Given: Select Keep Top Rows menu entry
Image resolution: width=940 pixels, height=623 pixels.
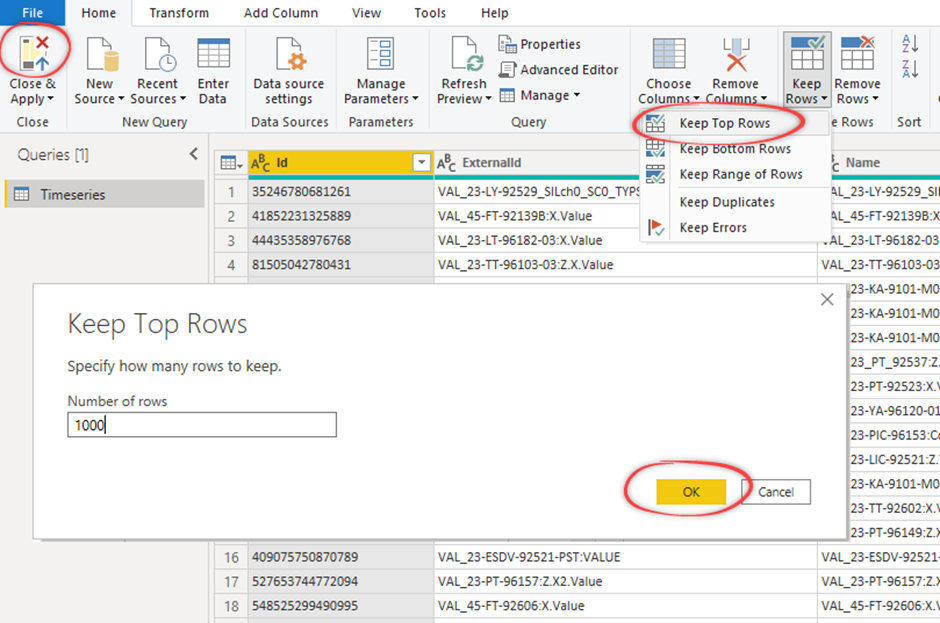Looking at the screenshot, I should pos(735,123).
